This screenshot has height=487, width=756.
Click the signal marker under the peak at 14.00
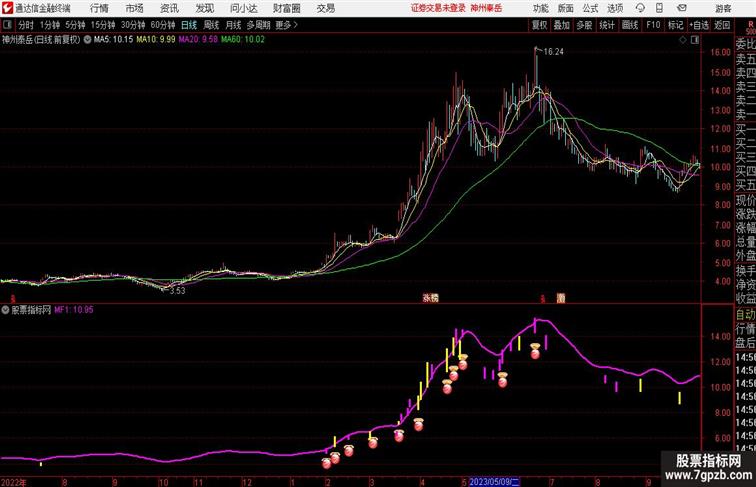pos(535,351)
